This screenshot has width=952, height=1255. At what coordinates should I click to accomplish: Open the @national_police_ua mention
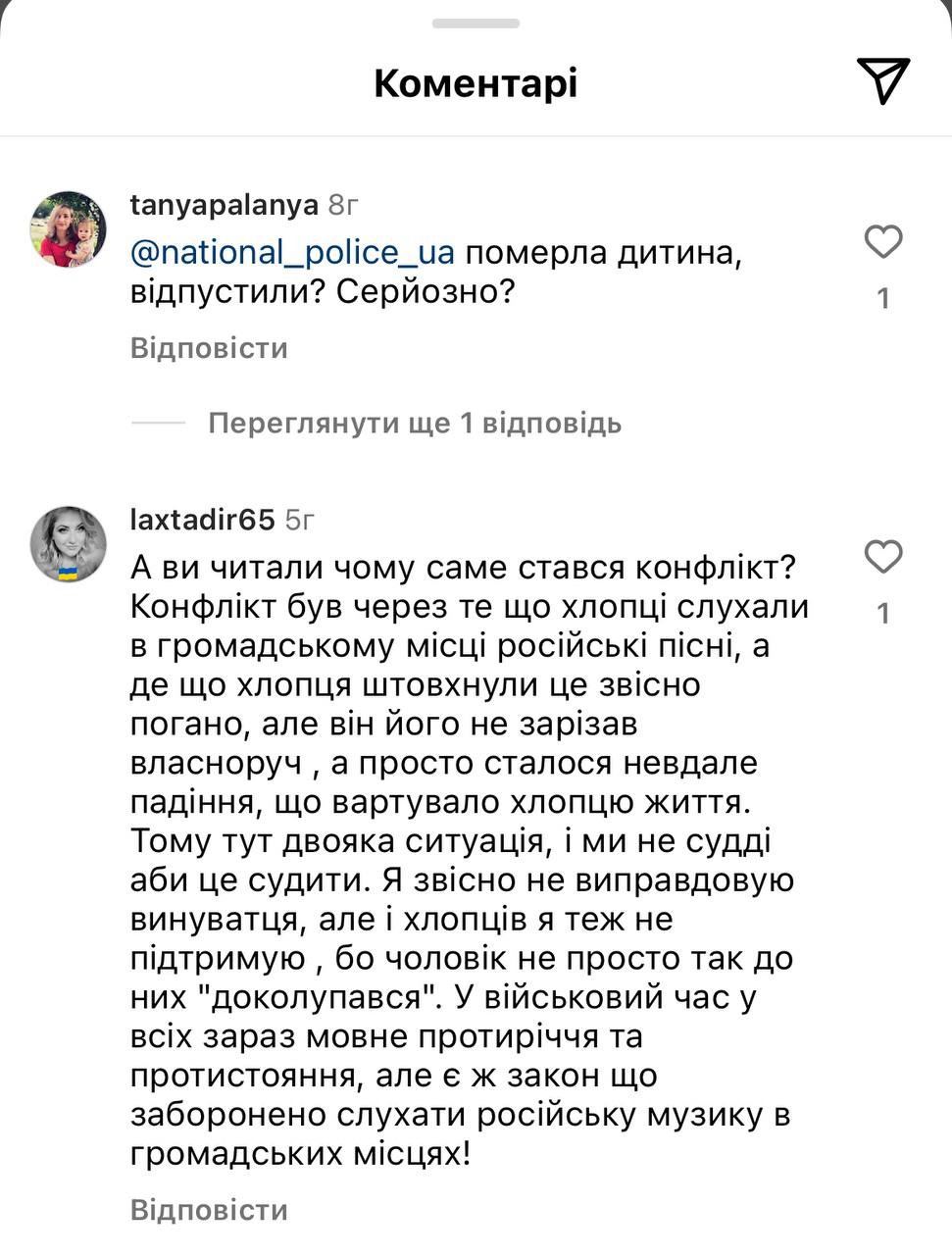point(292,253)
